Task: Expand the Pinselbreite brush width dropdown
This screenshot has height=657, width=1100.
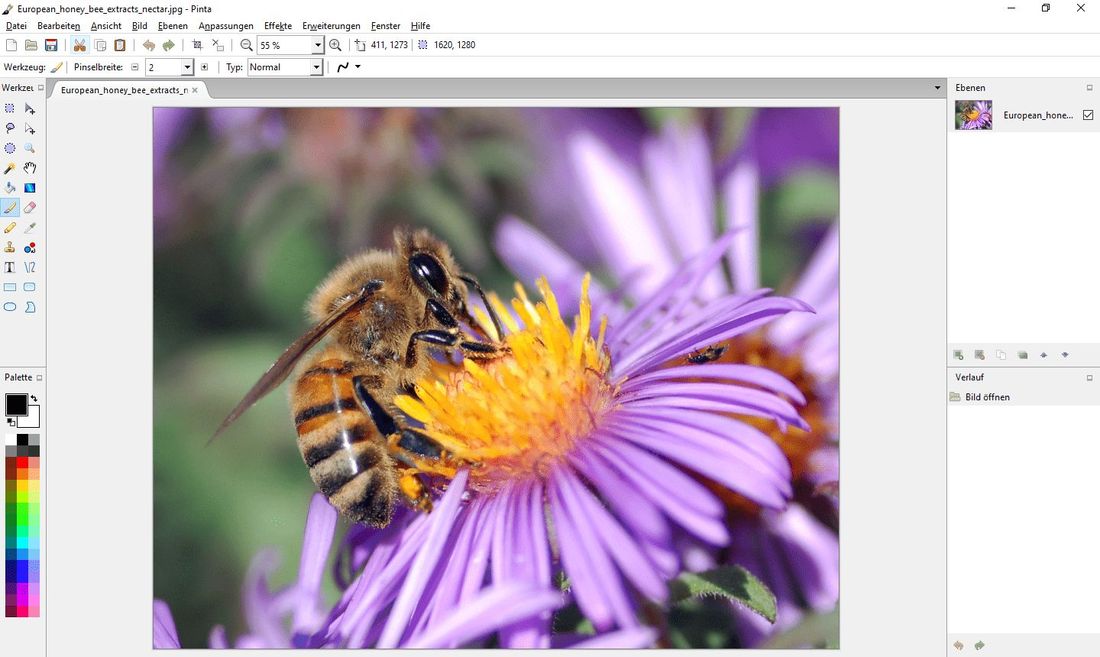Action: pos(187,67)
